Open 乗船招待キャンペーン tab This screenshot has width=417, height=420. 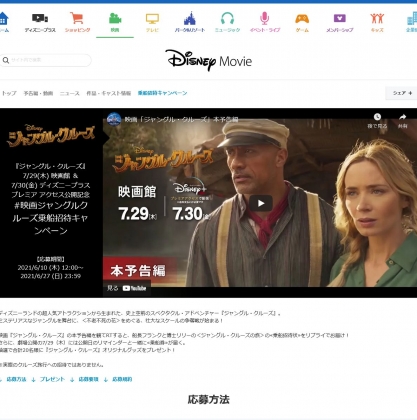(162, 93)
